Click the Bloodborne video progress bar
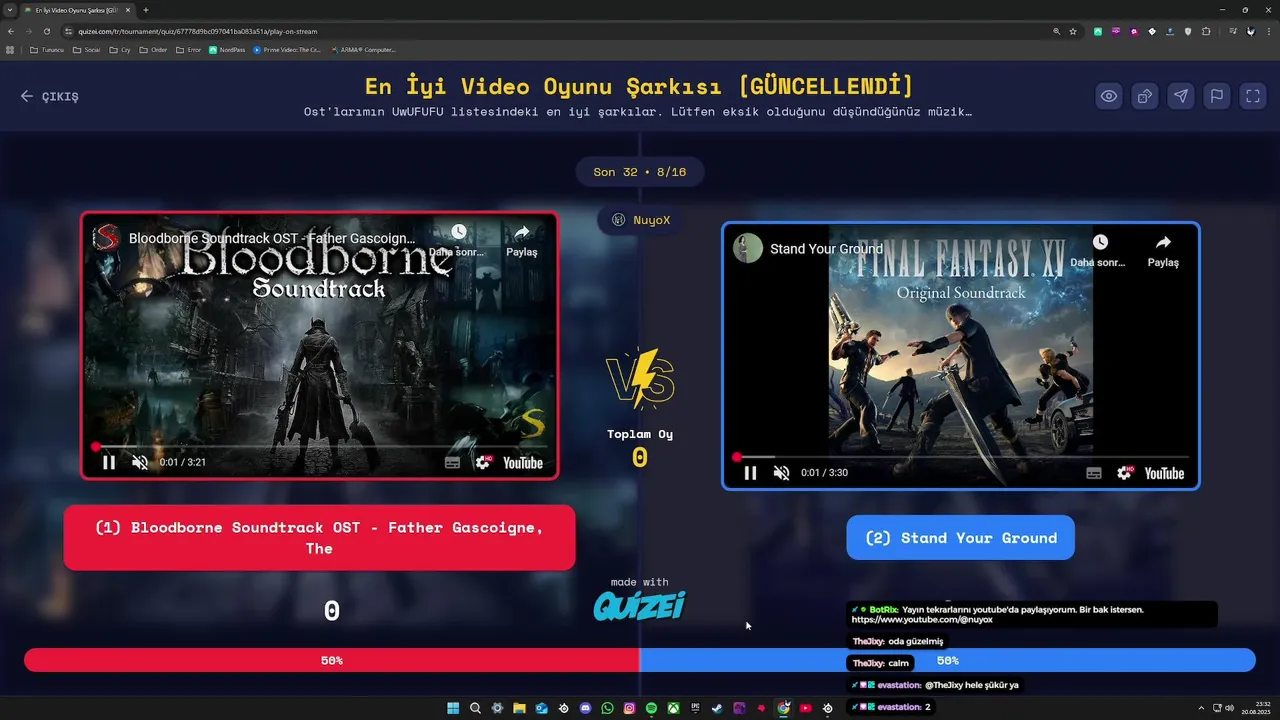 click(319, 446)
